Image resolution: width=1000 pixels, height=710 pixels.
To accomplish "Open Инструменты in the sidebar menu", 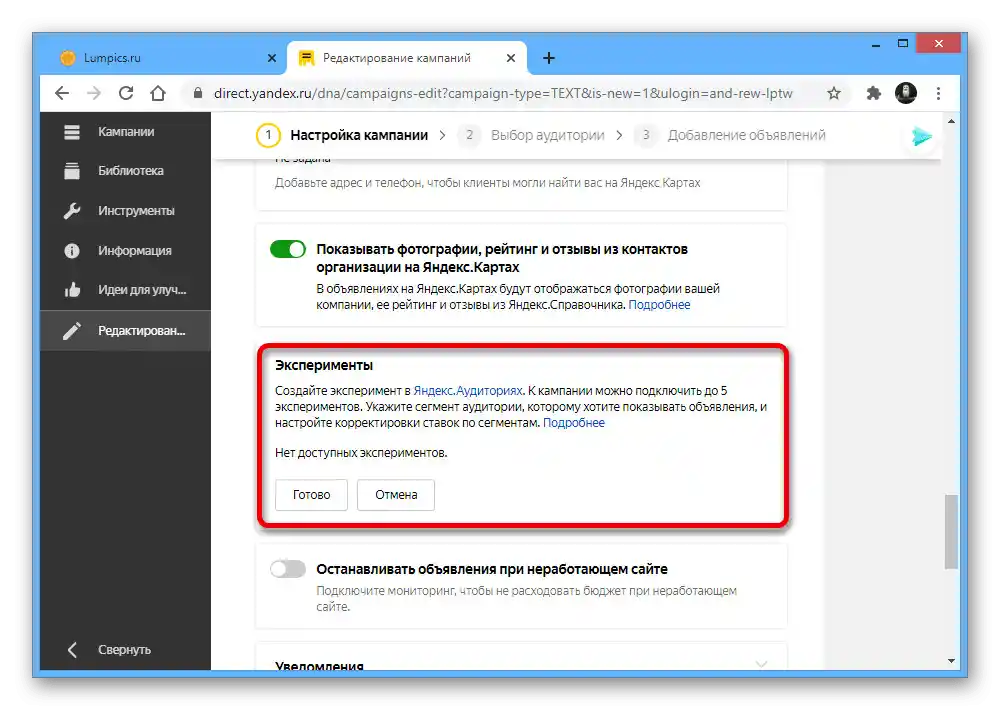I will [136, 211].
